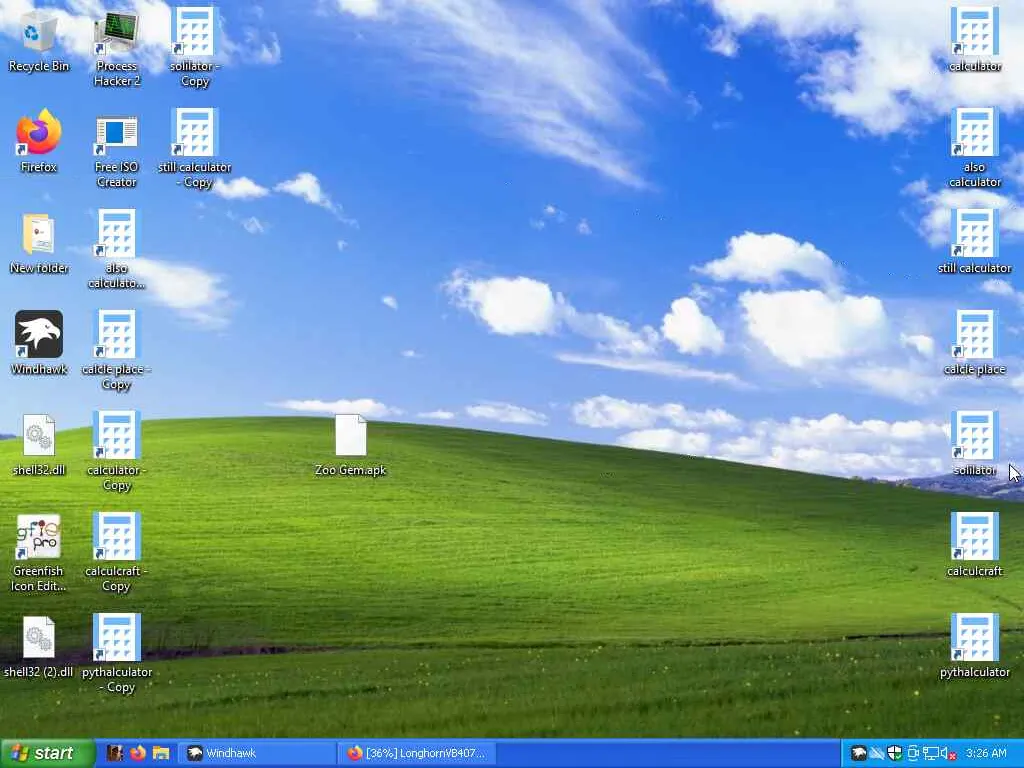
Task: Select the 'still calculator' shortcut without Copy suffix
Action: pyautogui.click(x=974, y=242)
